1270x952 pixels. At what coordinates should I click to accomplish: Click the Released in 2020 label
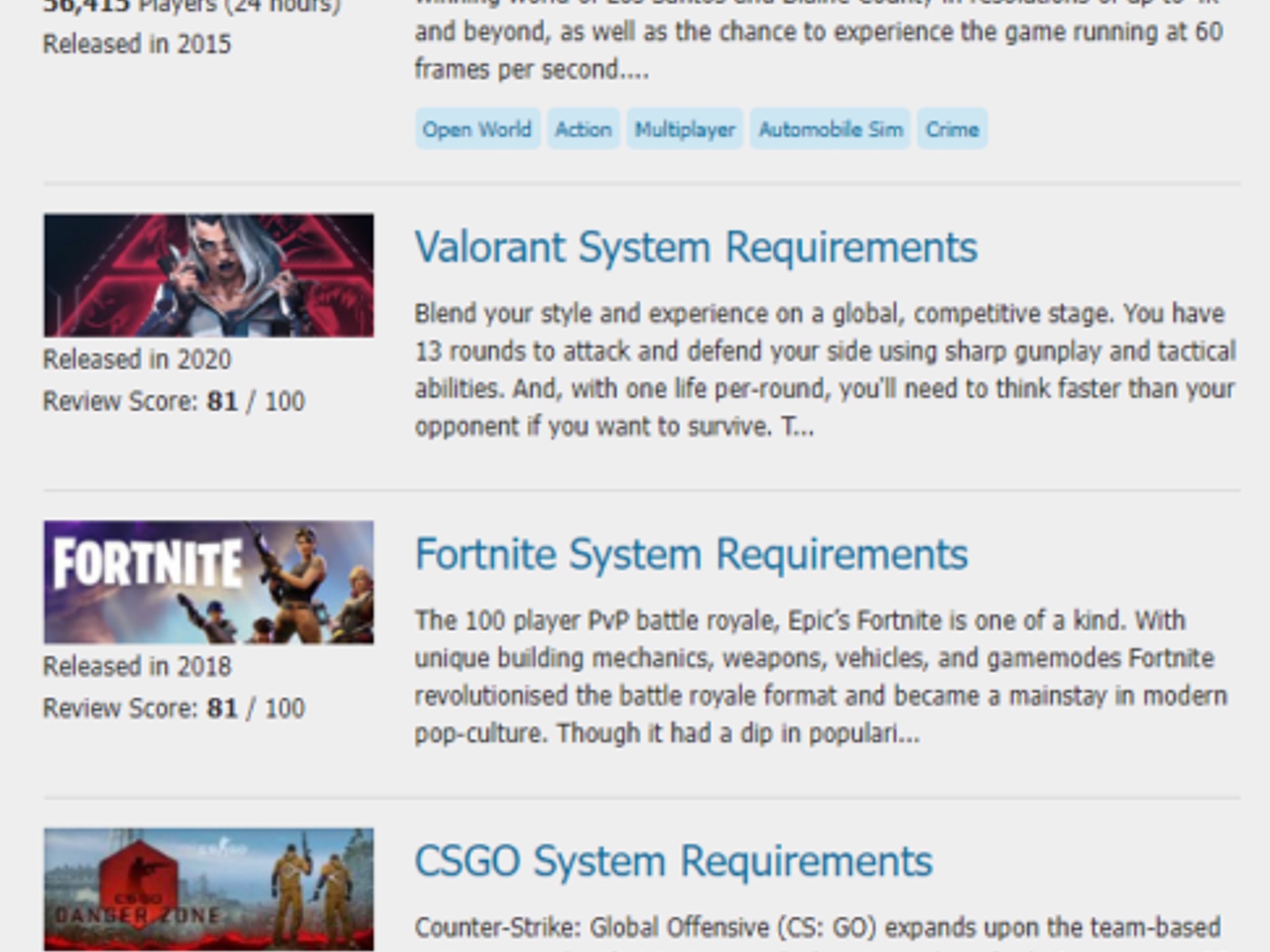pyautogui.click(x=137, y=359)
